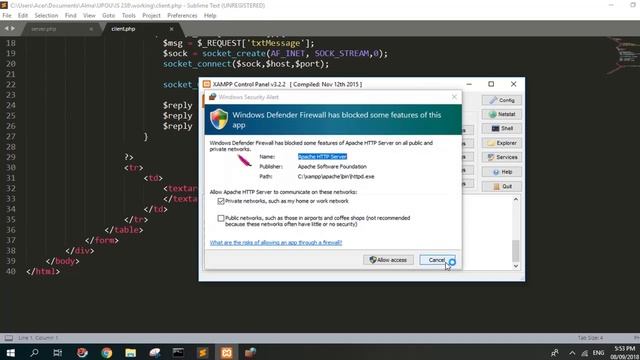
Task: Close the client.php tab
Action: pyautogui.click(x=171, y=29)
